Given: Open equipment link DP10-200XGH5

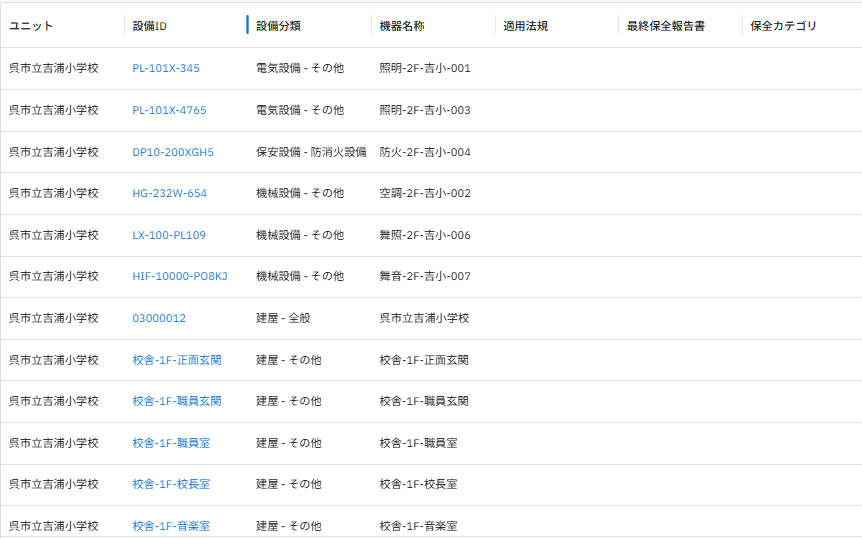Looking at the screenshot, I should point(173,152).
